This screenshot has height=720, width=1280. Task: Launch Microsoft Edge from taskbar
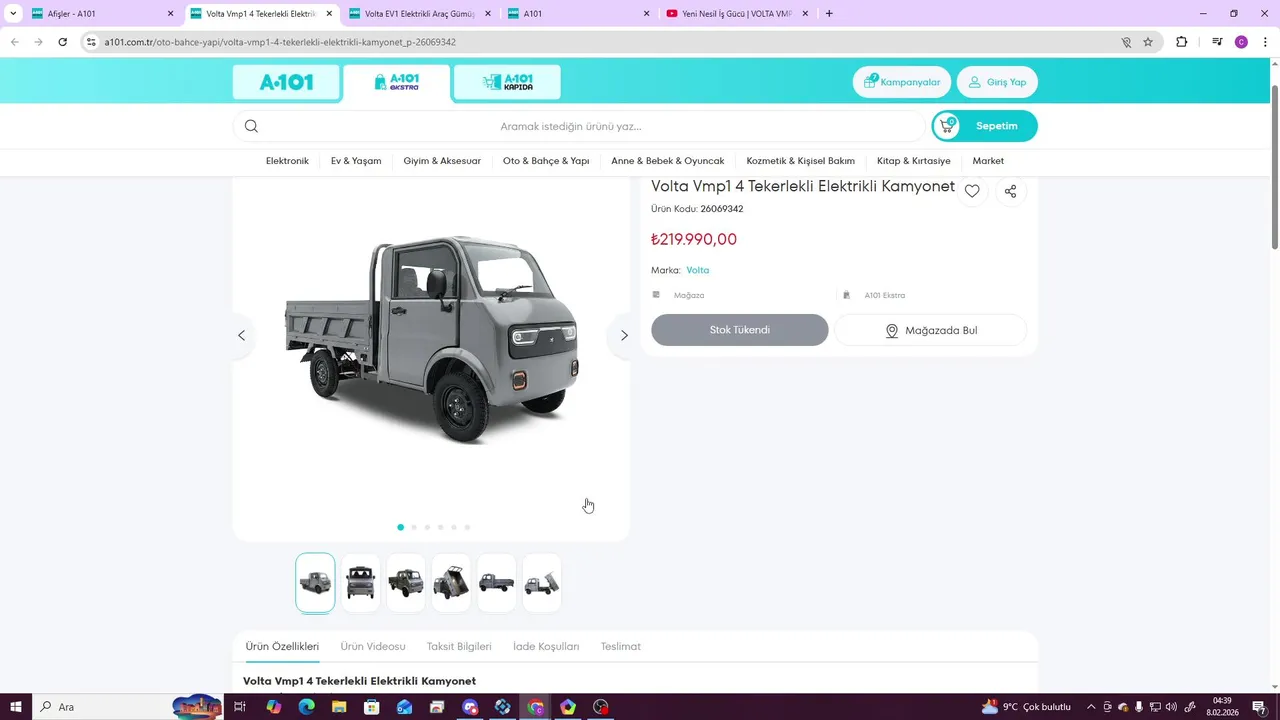click(x=306, y=707)
